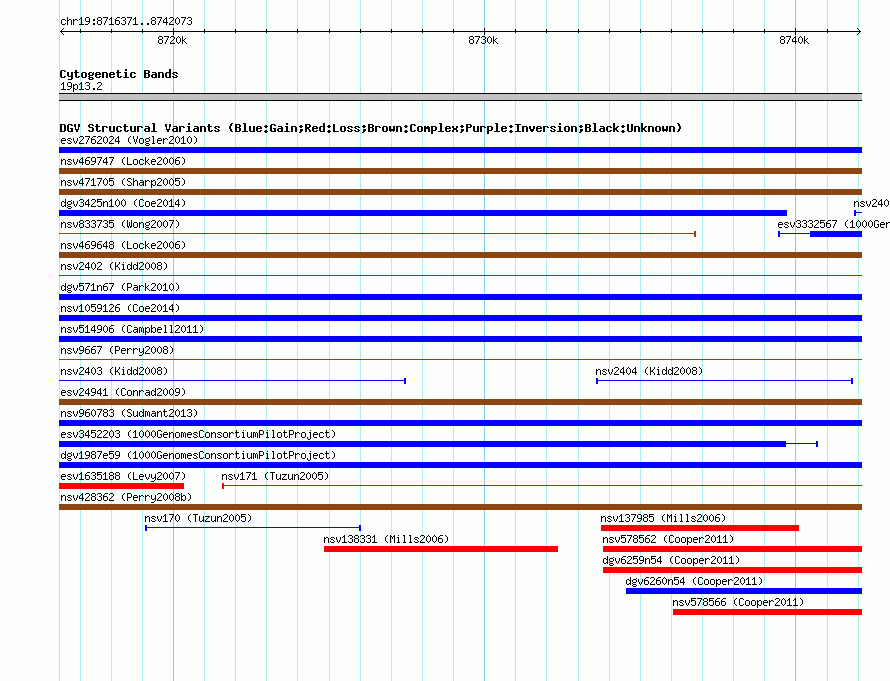The height and width of the screenshot is (681, 890).
Task: Select the nsv2403 (Kidd2008) blue line feature
Action: pos(233,381)
